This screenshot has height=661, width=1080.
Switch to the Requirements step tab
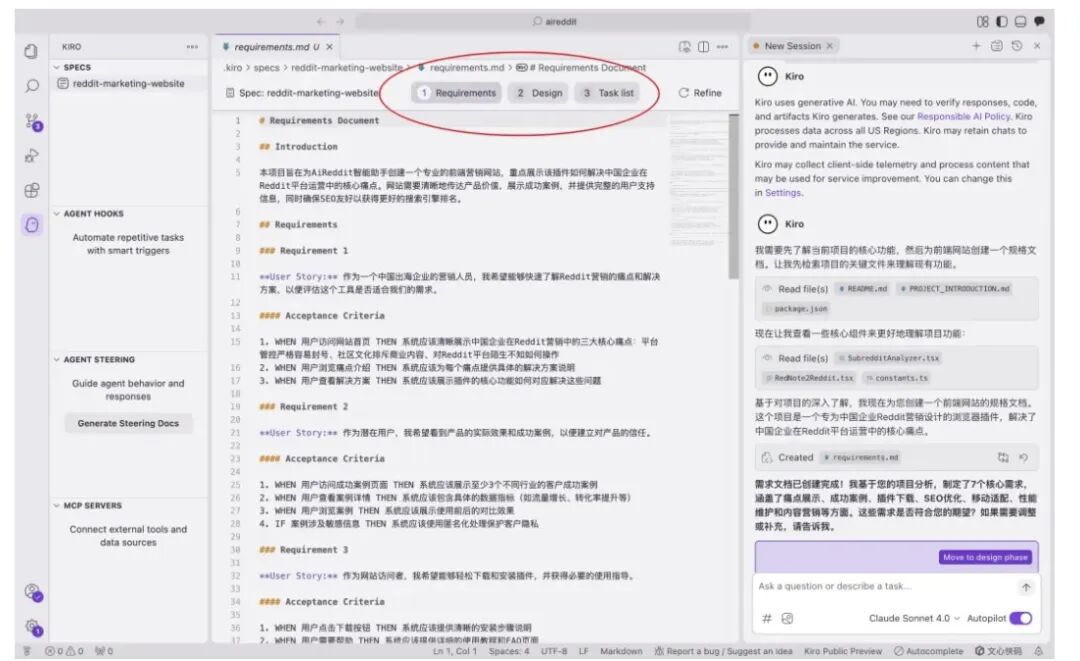[x=457, y=93]
